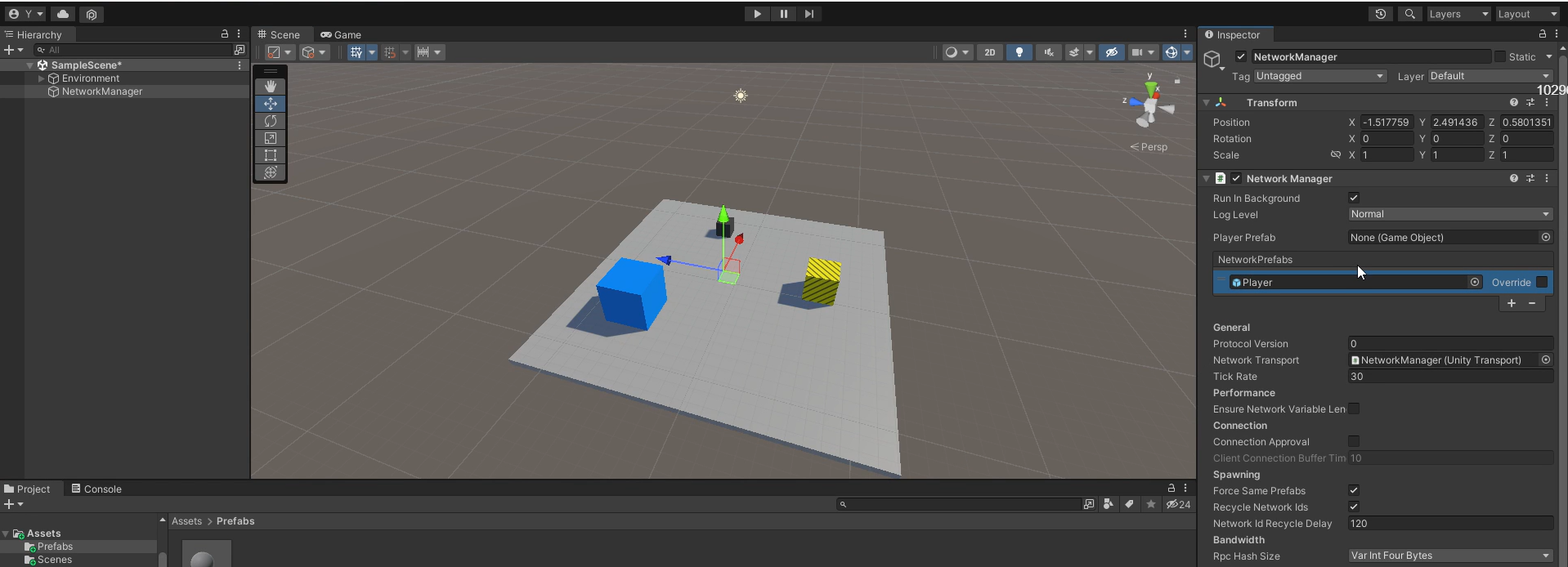Toggle scene lighting bulb icon
This screenshot has width=1568, height=567.
click(x=1019, y=52)
